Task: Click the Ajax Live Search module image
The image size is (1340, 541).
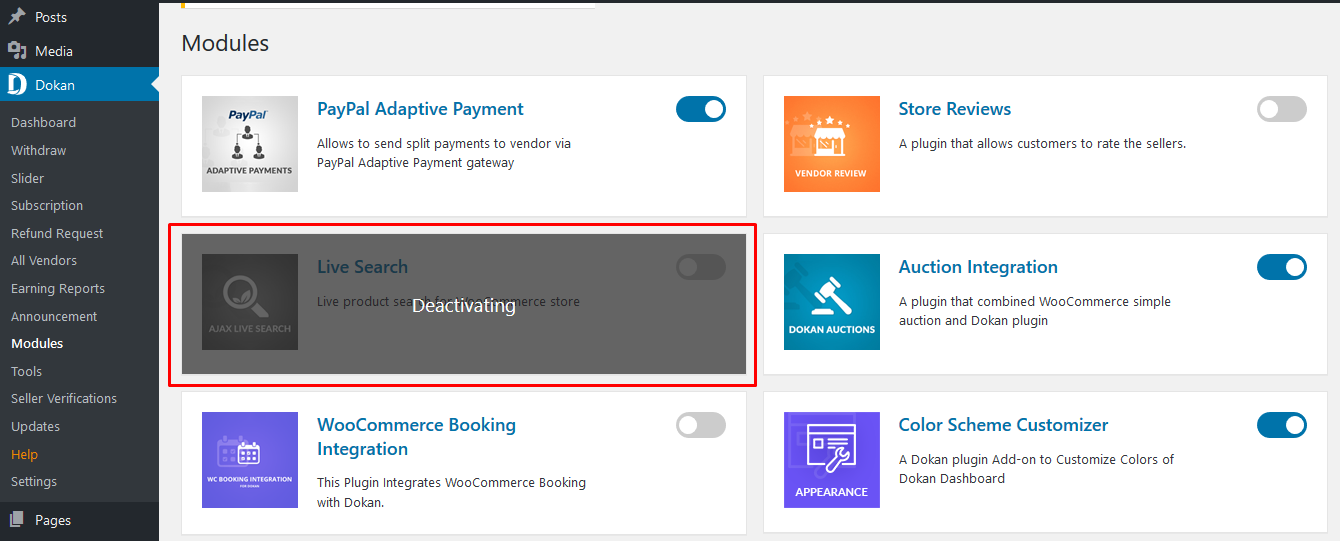Action: (250, 302)
